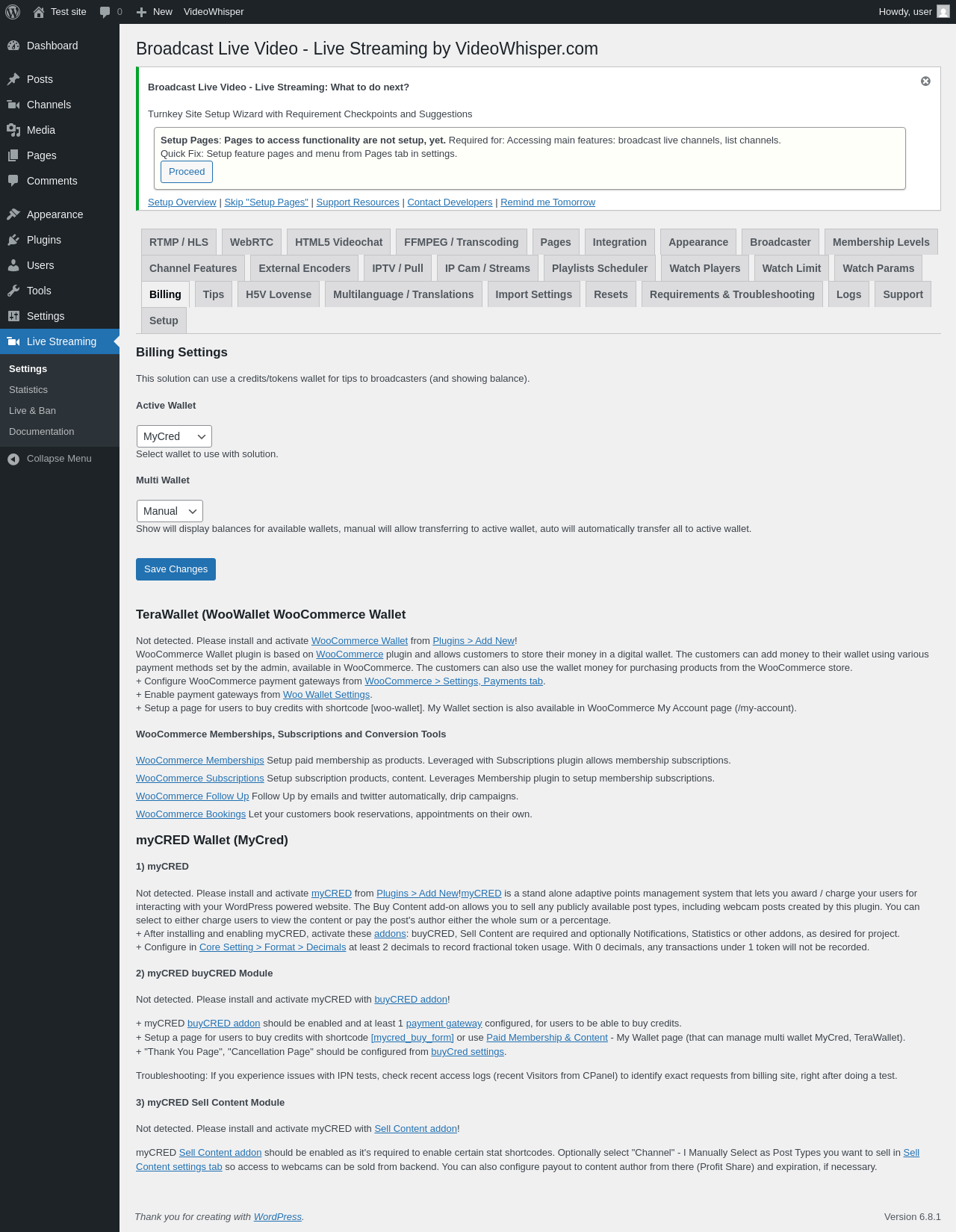
Task: Open the Multilanguage / Translations tab
Action: (403, 294)
